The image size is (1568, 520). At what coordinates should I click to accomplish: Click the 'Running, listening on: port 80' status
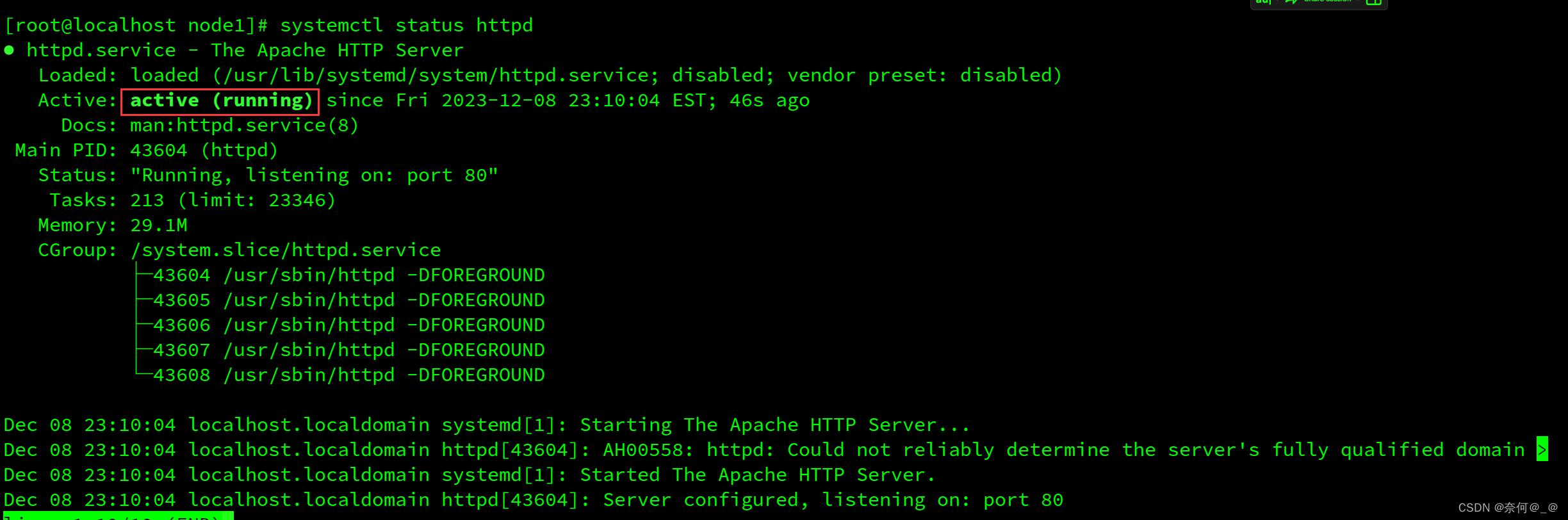(x=314, y=175)
